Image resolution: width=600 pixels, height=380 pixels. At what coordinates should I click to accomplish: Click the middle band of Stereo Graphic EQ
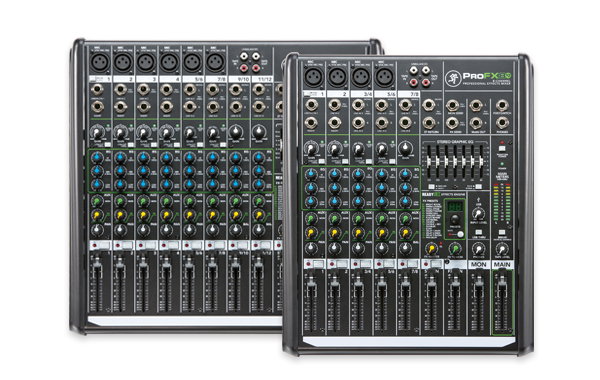click(455, 162)
